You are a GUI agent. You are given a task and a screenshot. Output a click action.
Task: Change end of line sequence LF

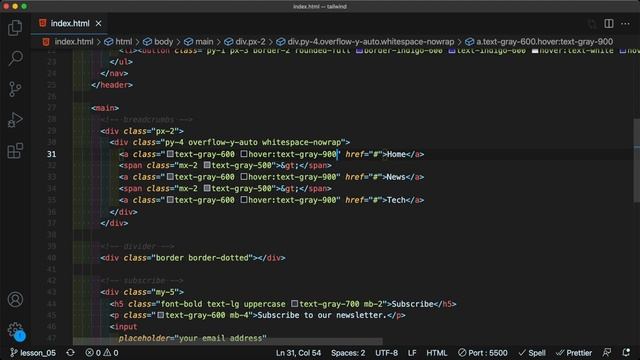(412, 353)
